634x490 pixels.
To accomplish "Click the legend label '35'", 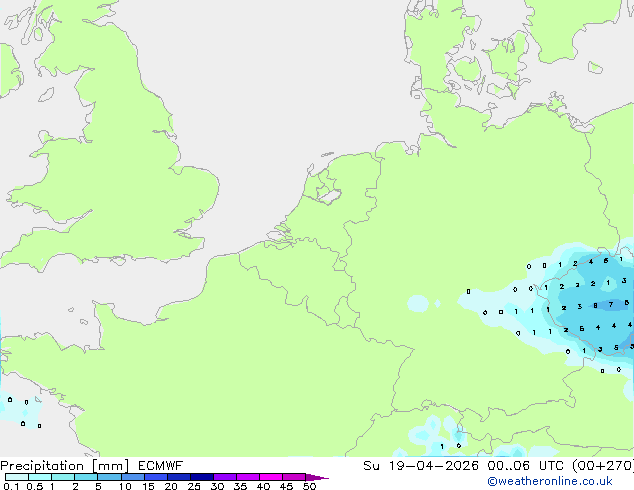I will (240, 486).
